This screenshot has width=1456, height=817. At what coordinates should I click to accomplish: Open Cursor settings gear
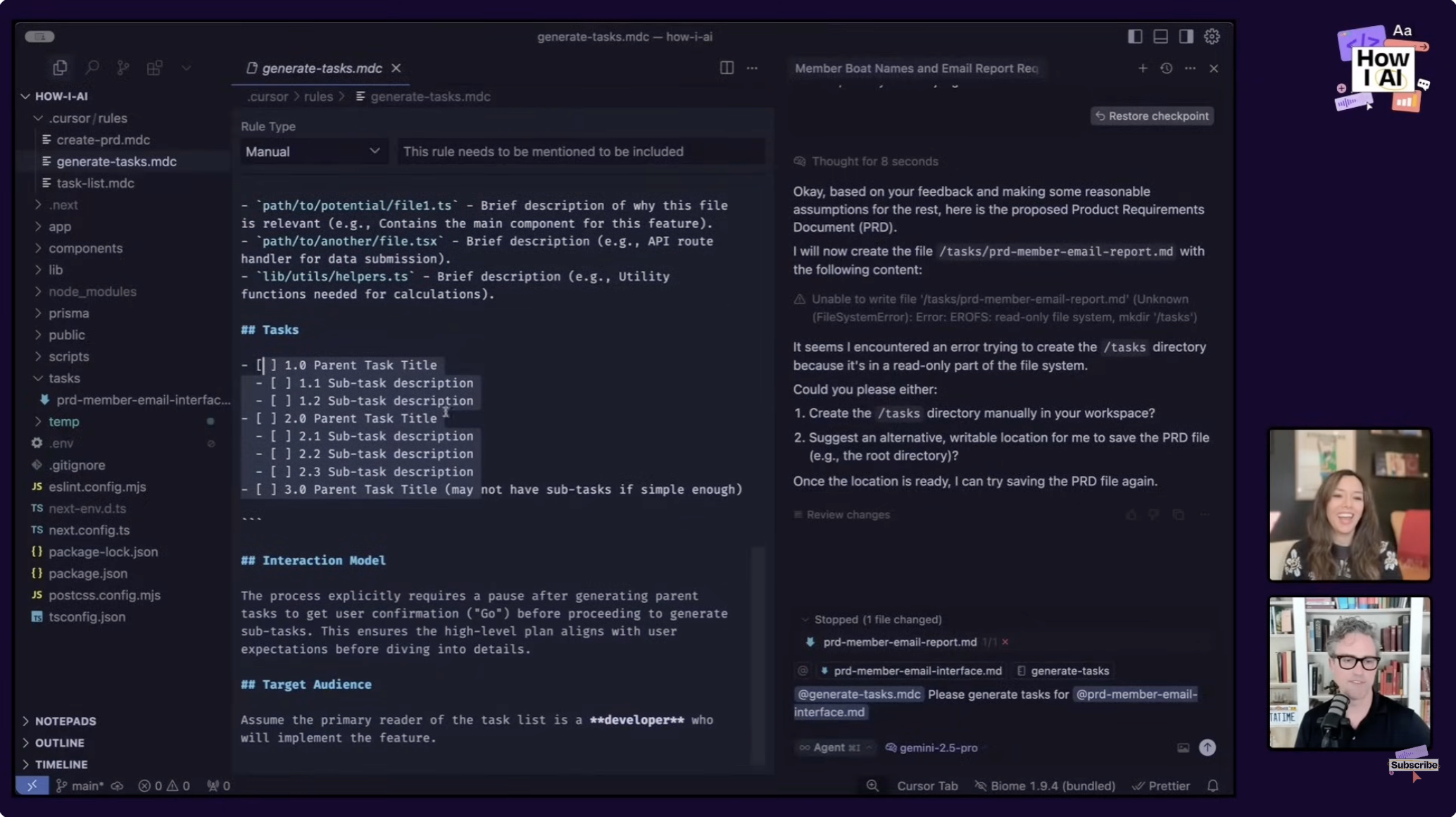(1212, 36)
